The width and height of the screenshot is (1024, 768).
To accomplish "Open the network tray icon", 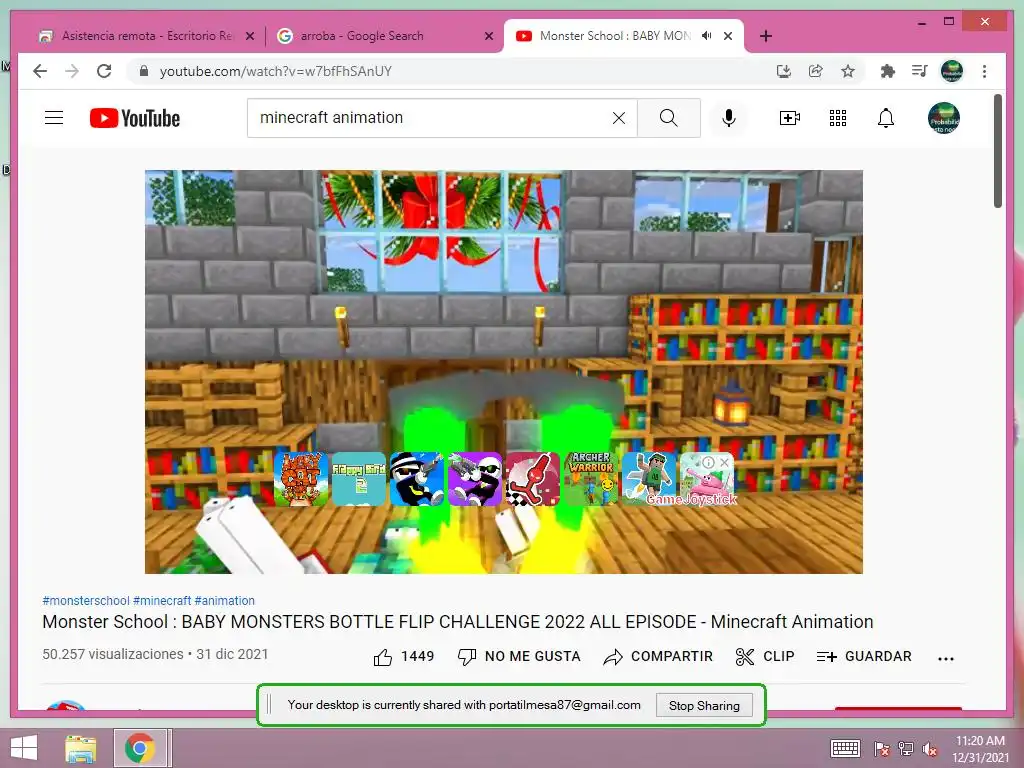I will tap(906, 749).
